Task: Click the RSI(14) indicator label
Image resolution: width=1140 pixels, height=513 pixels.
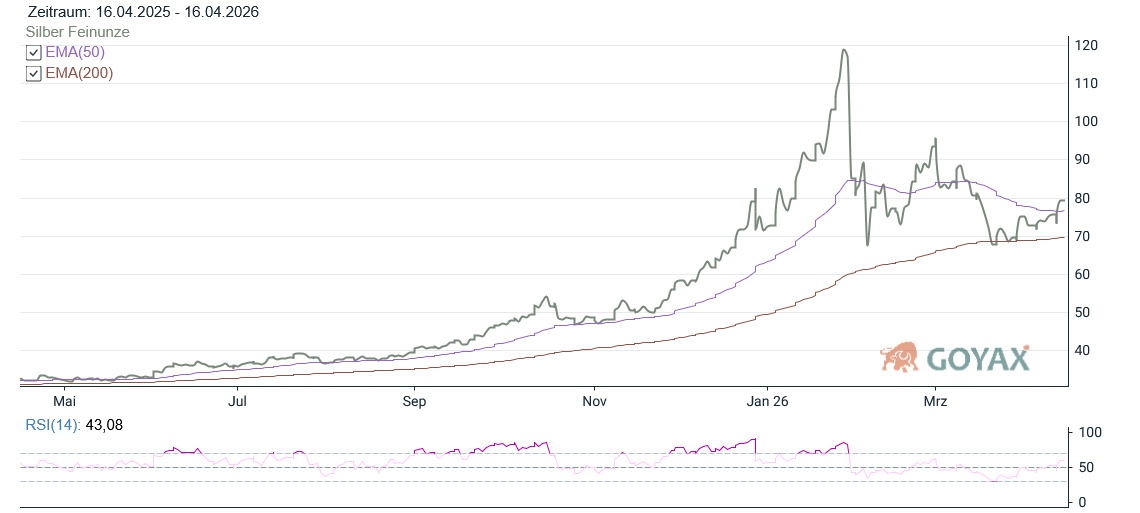Action: (53, 425)
